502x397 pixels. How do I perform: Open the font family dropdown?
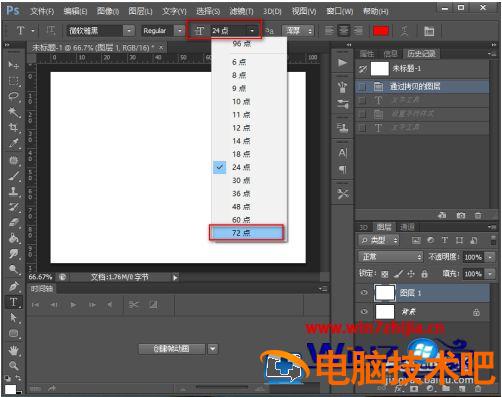[129, 31]
